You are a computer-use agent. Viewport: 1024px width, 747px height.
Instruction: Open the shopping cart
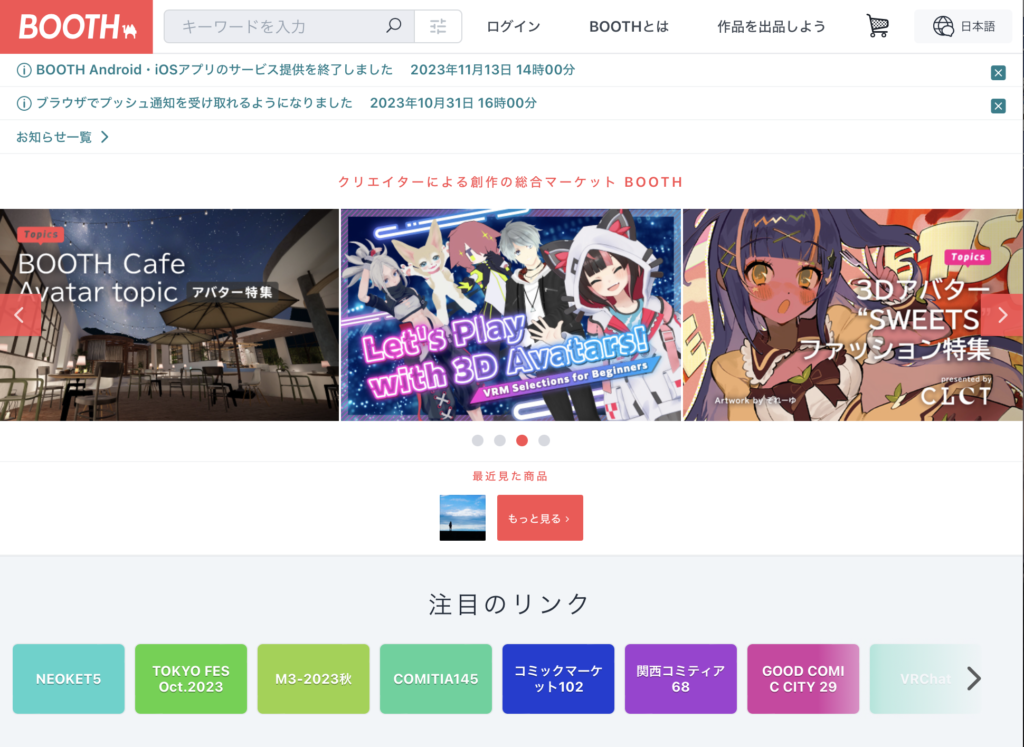(877, 27)
